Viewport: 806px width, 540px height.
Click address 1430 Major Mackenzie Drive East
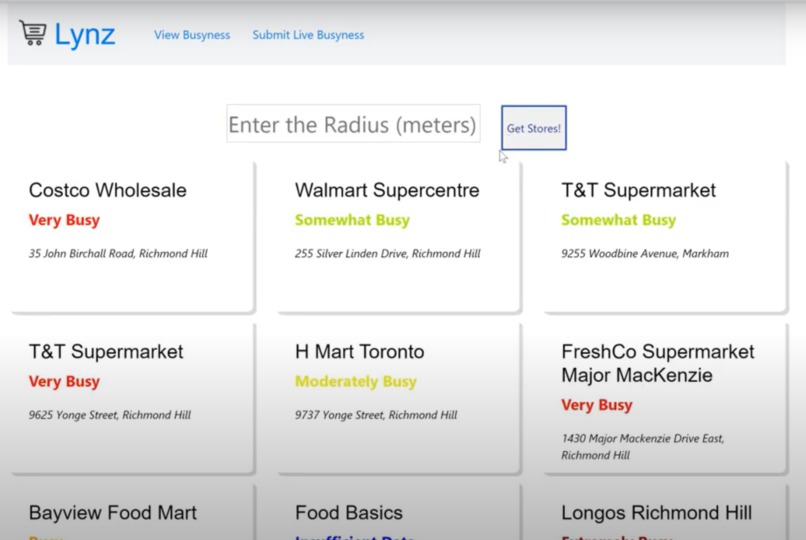coord(643,446)
